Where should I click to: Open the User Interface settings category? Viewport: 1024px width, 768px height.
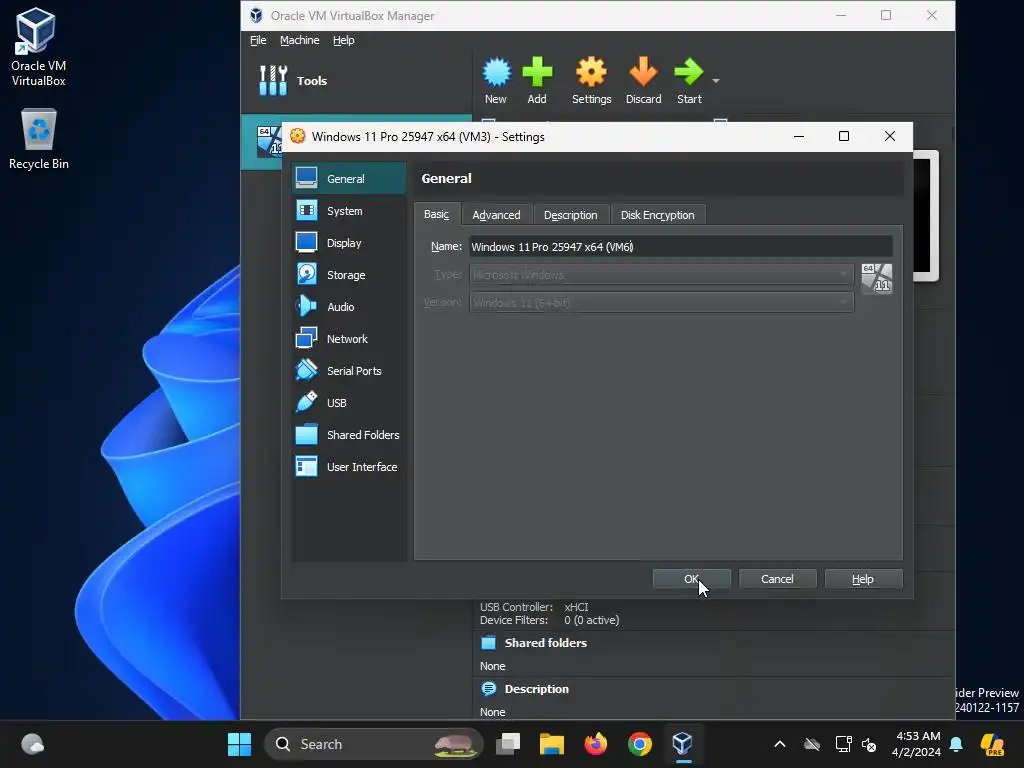(349, 467)
